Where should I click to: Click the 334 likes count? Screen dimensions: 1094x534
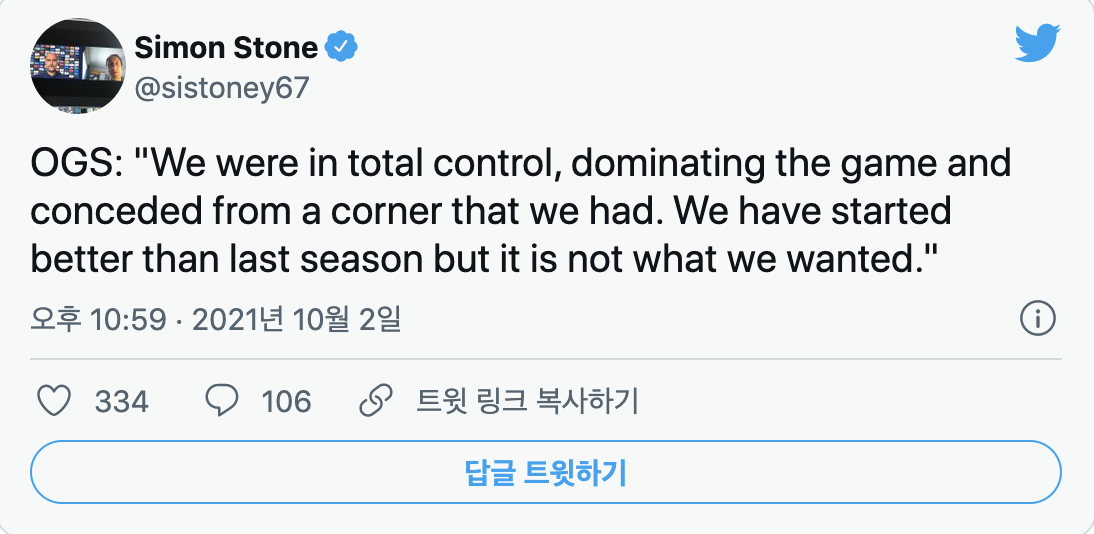[121, 402]
